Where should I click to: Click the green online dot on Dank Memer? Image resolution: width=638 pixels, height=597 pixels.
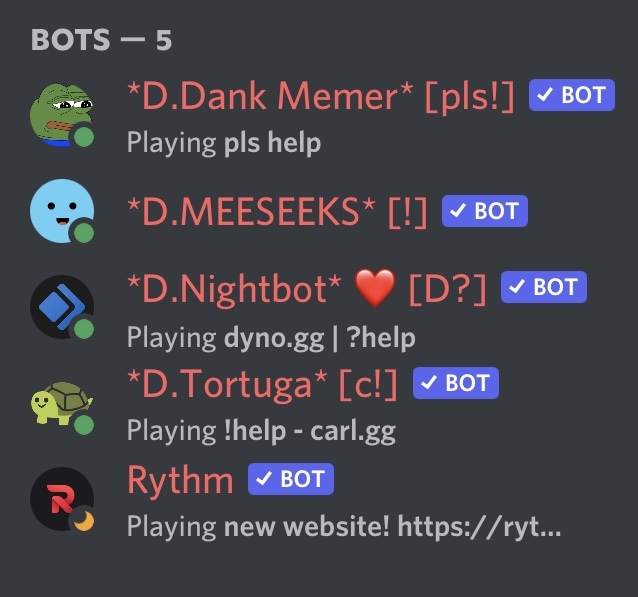tap(84, 137)
